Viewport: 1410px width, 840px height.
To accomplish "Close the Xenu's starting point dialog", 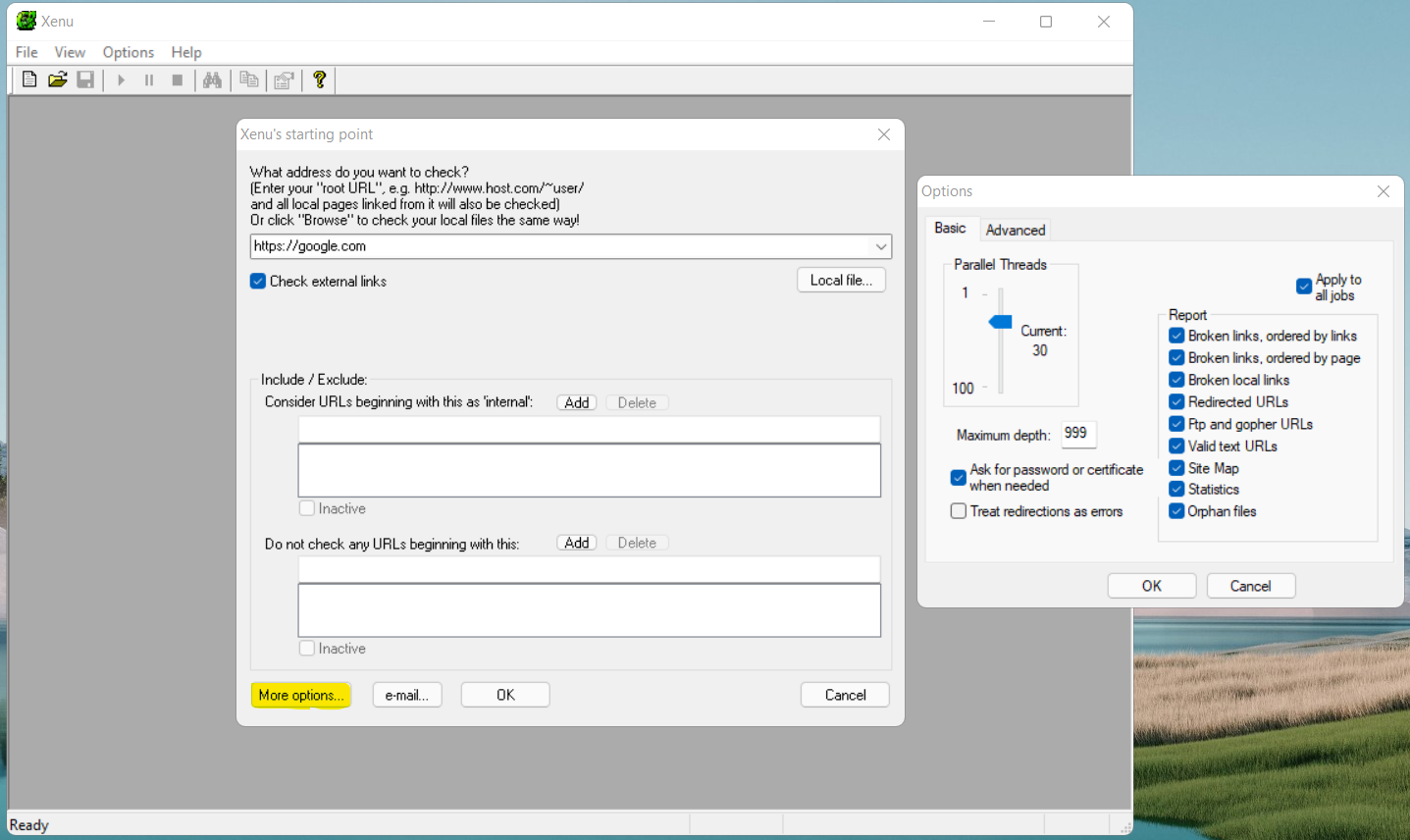I will coord(884,134).
